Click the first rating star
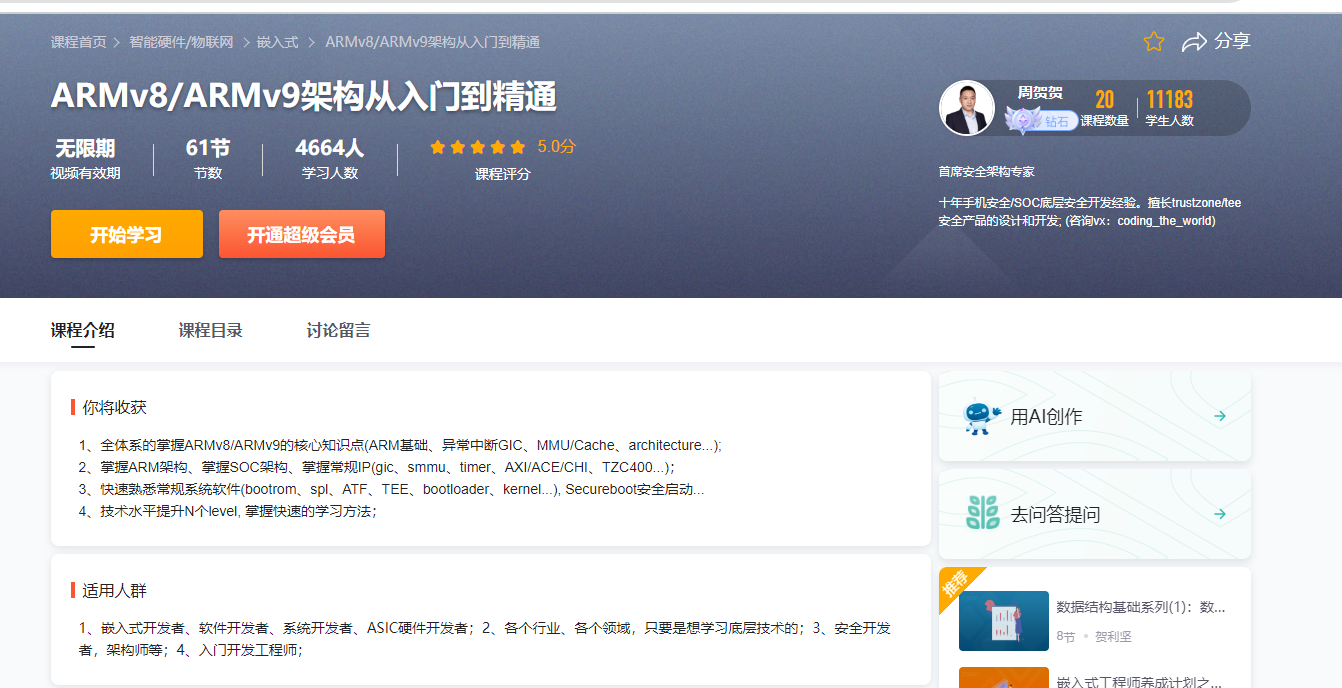 438,146
